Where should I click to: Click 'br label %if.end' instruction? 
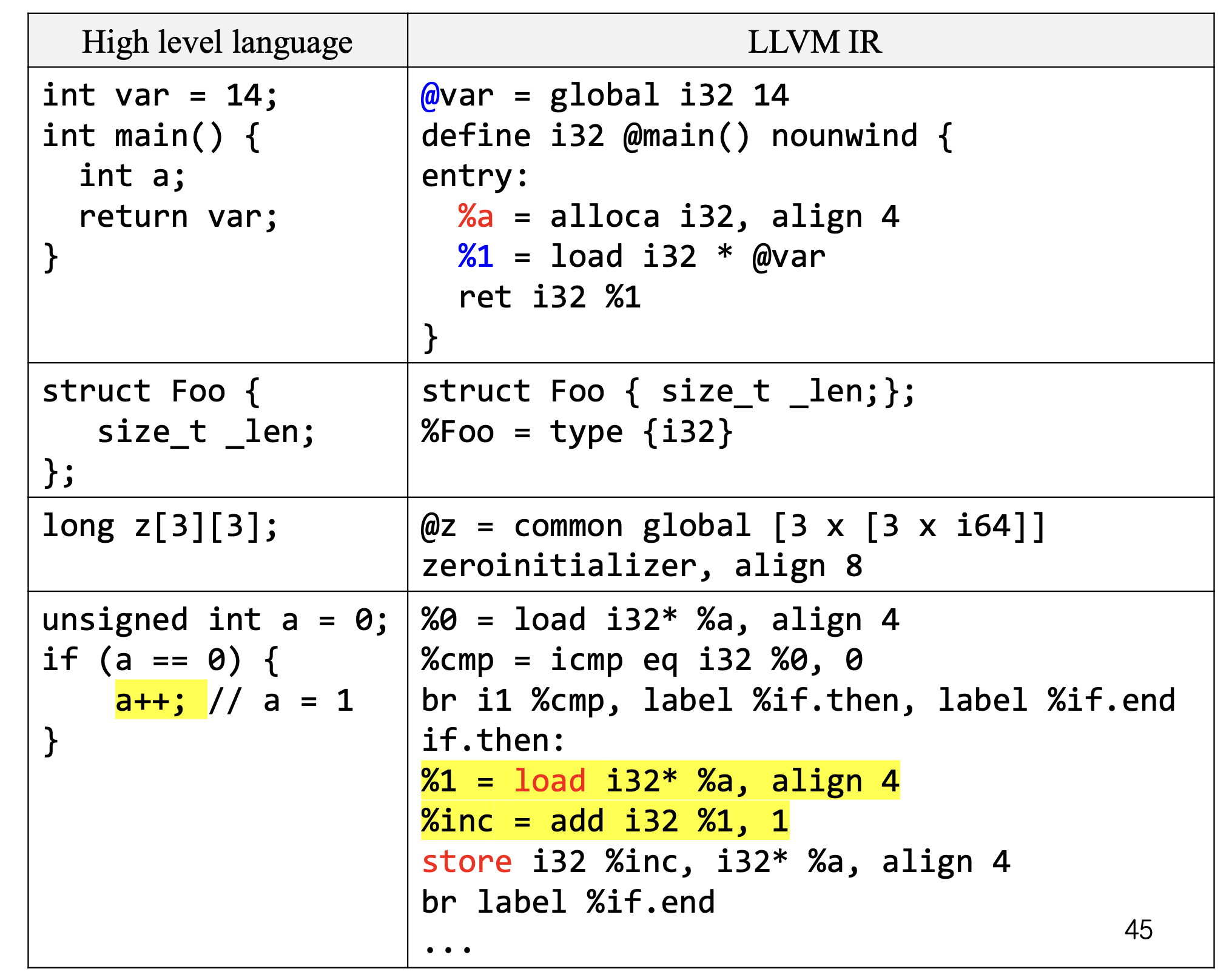(568, 902)
